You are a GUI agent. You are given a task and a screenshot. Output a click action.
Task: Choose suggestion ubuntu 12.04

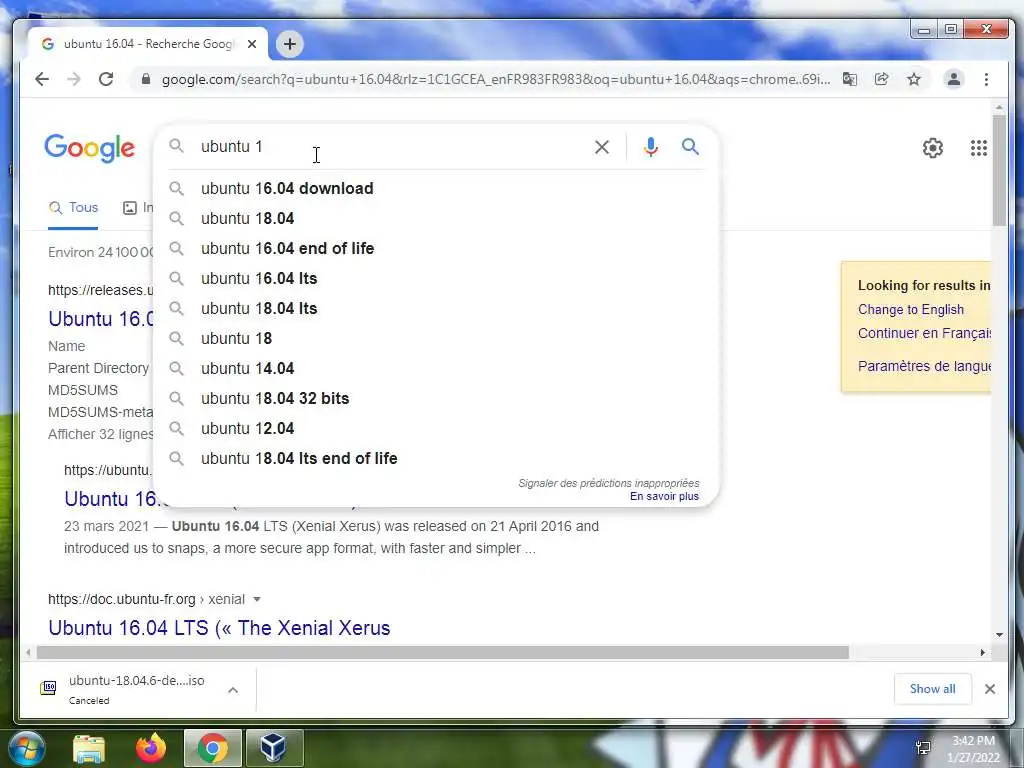(x=436, y=429)
